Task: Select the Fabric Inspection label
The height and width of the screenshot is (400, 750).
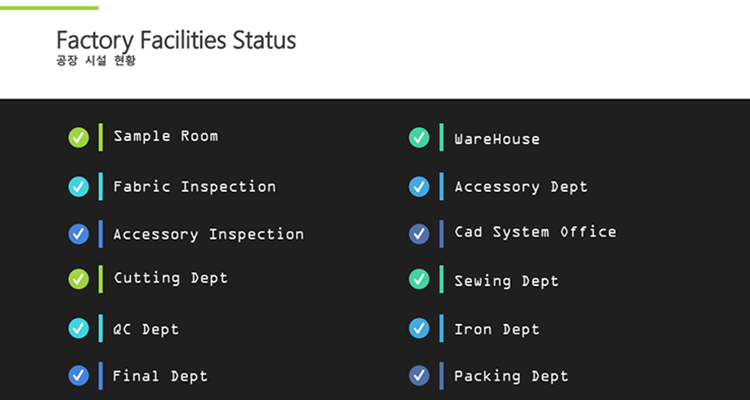Action: click(194, 186)
